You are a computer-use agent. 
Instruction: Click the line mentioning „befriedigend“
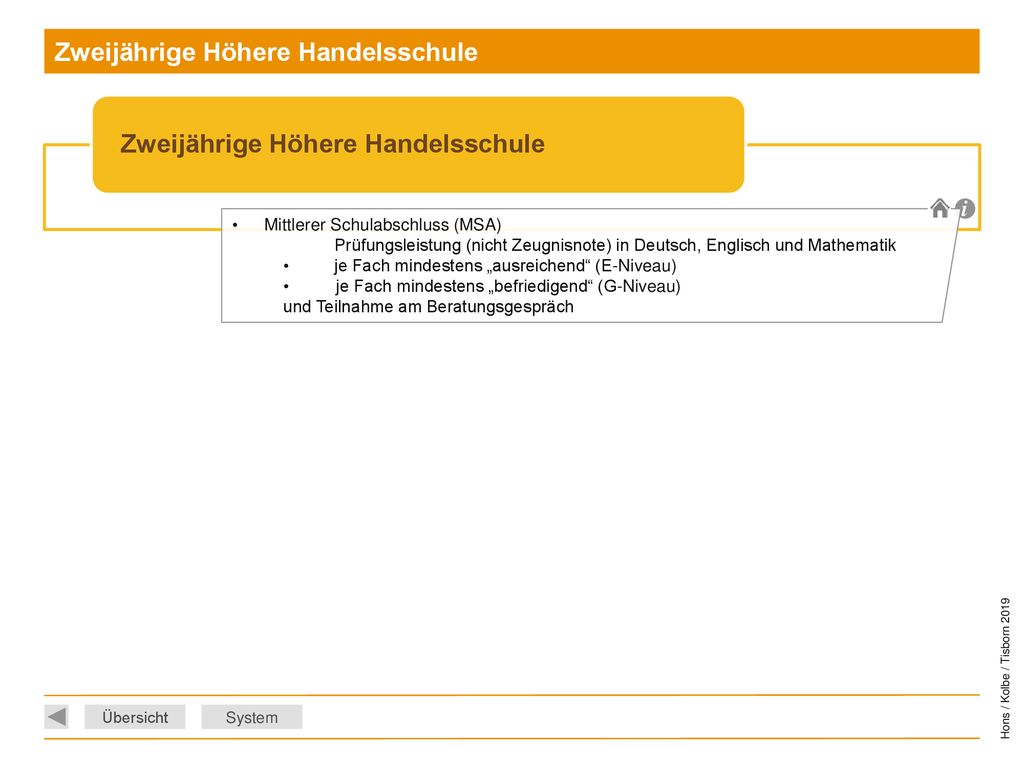coord(507,286)
